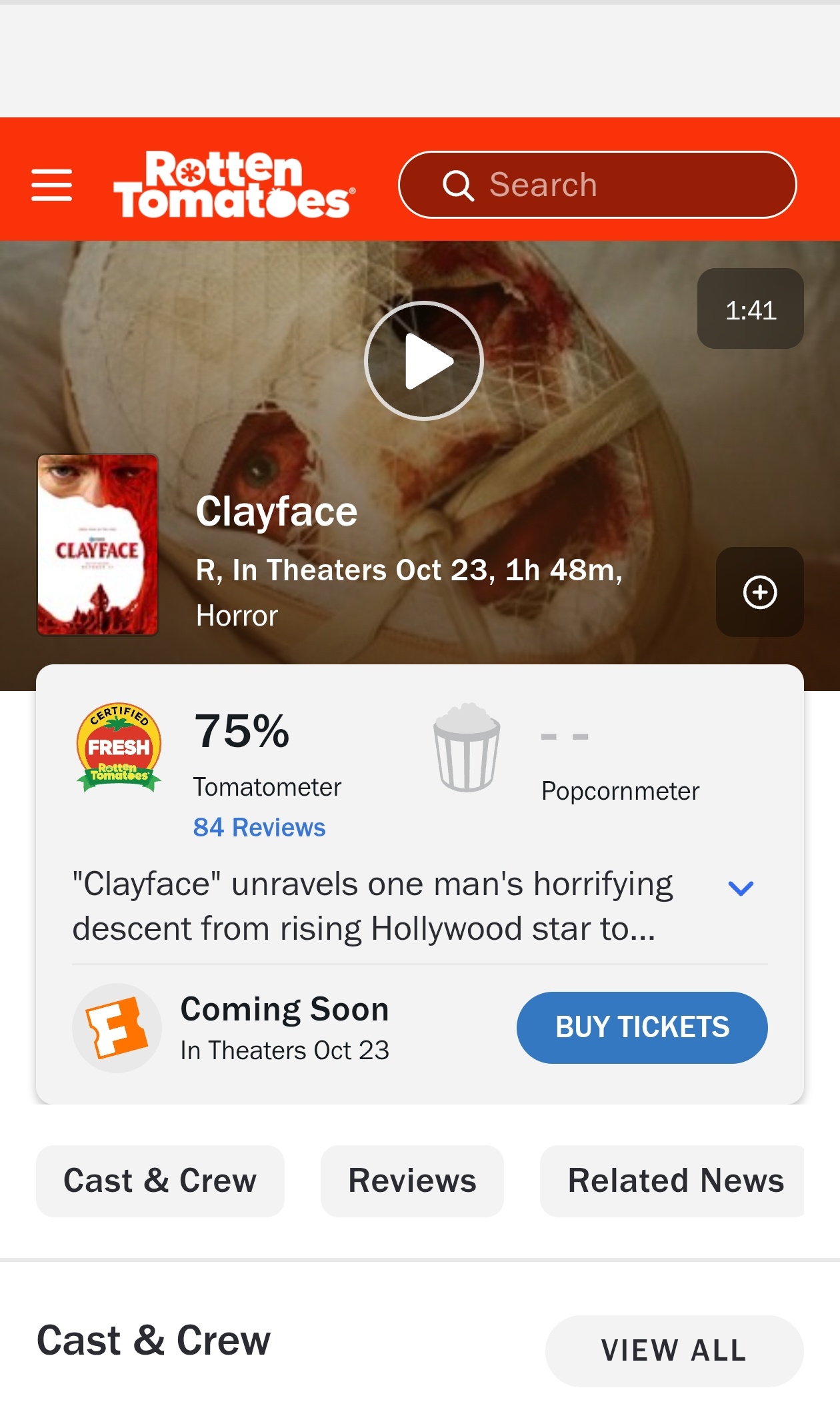Click the BUY TICKETS button
This screenshot has height=1406, width=840.
click(642, 1027)
